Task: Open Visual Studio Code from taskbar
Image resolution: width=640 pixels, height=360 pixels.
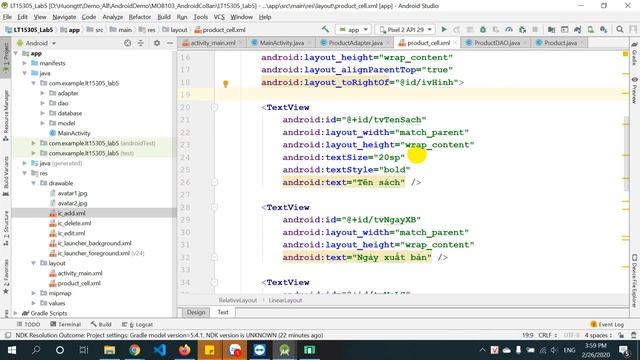Action: (x=160, y=350)
